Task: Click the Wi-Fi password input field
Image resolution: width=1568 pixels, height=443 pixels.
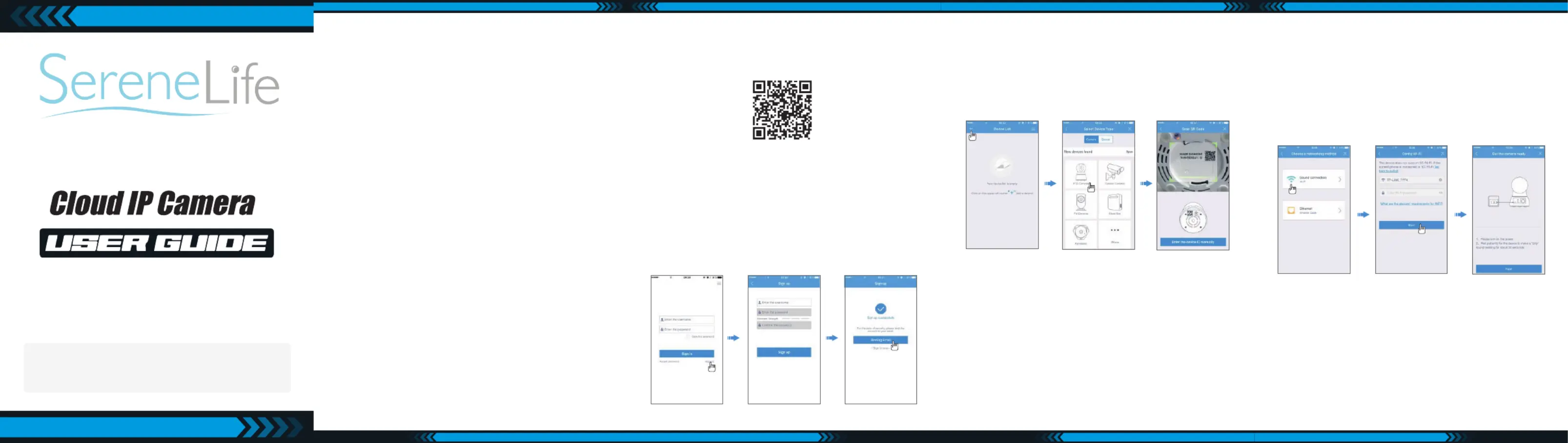Action: (x=1411, y=192)
